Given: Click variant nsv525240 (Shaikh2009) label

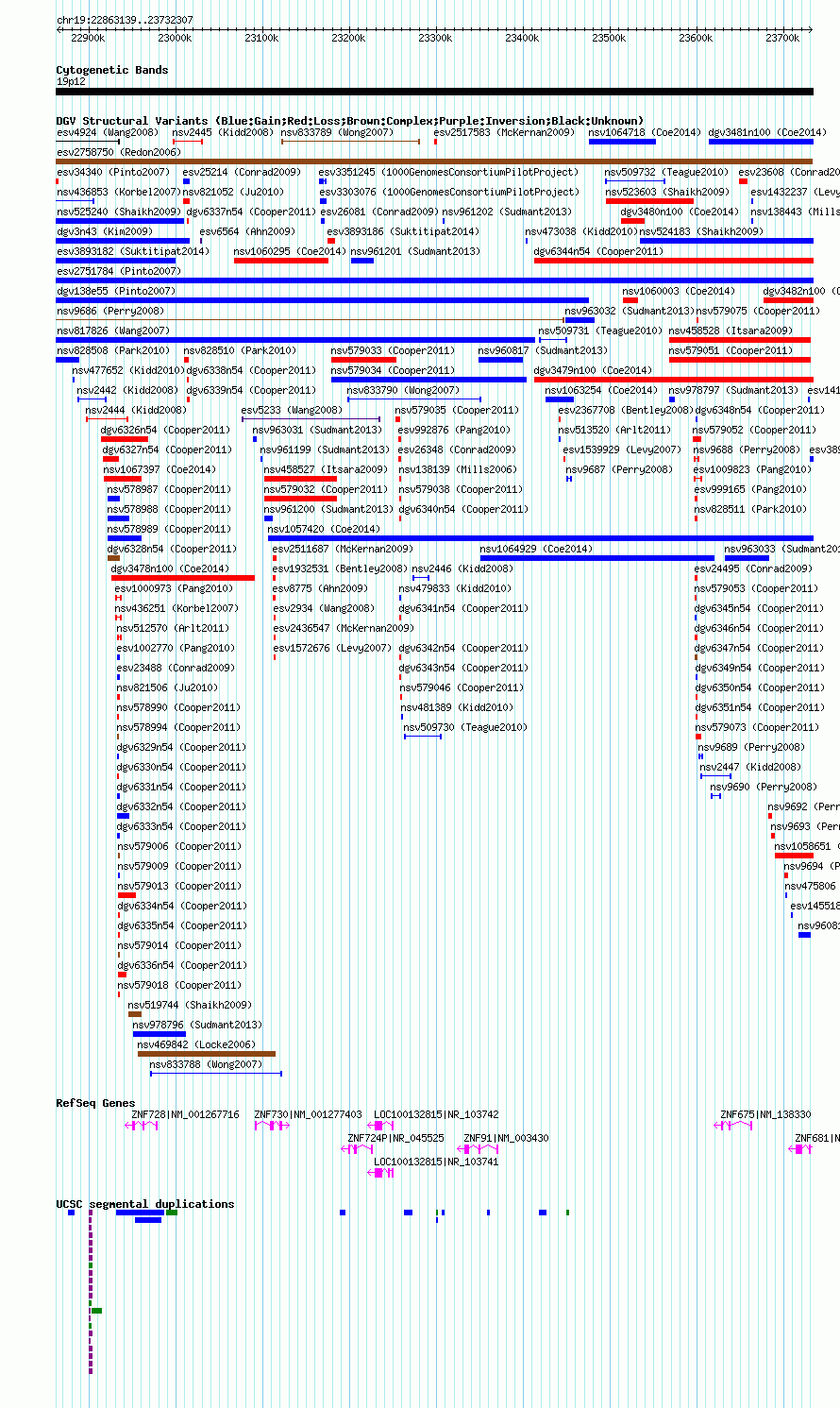Looking at the screenshot, I should tap(119, 212).
